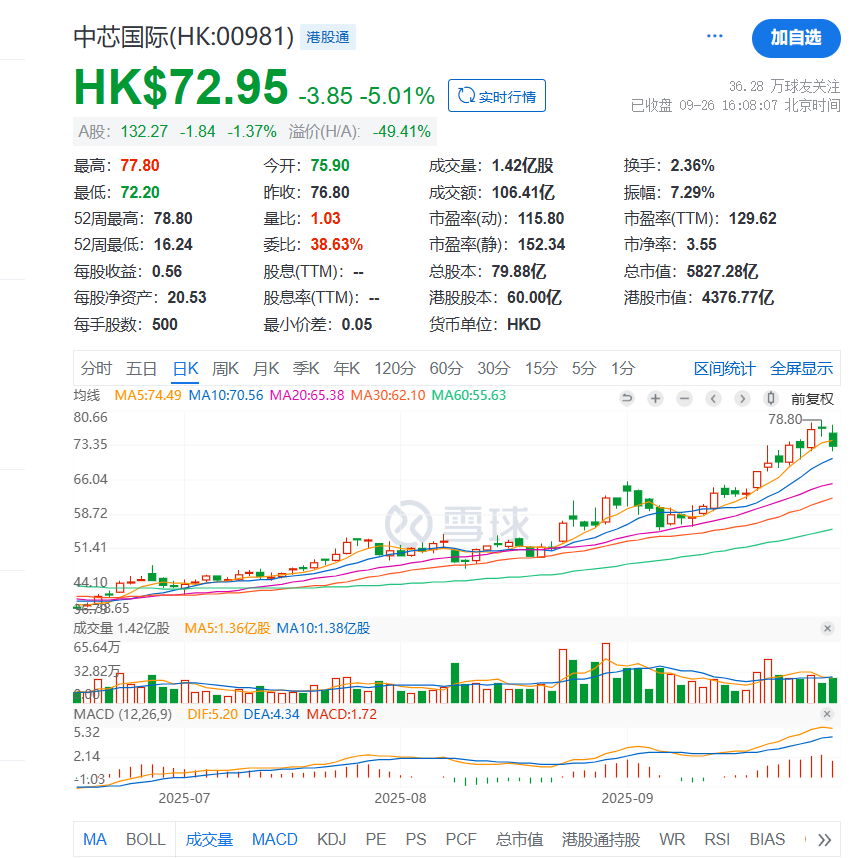The image size is (855, 858).
Task: Click the latest candlestick on the K chart
Action: (x=833, y=438)
